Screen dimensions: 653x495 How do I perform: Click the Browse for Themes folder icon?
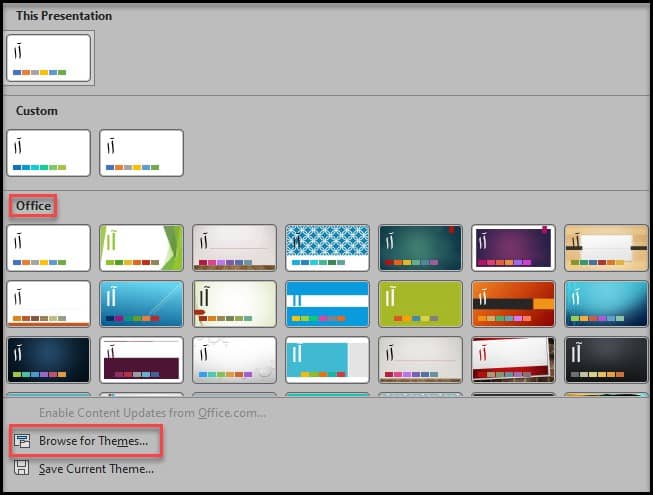(x=22, y=440)
